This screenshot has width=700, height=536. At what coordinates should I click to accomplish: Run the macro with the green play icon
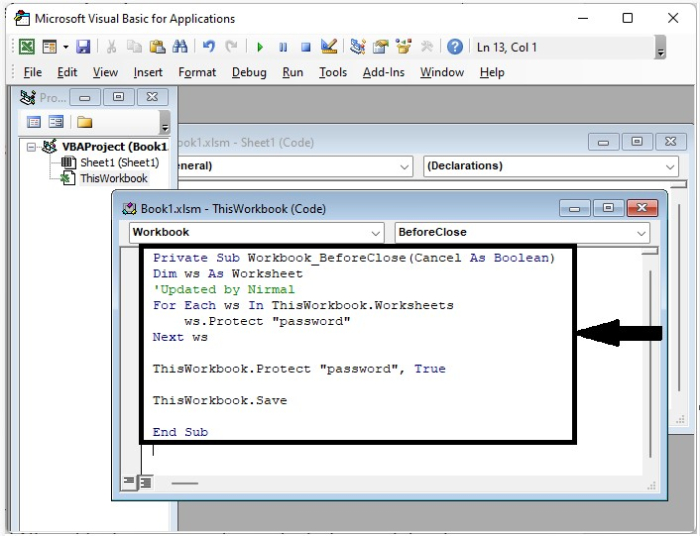point(260,47)
